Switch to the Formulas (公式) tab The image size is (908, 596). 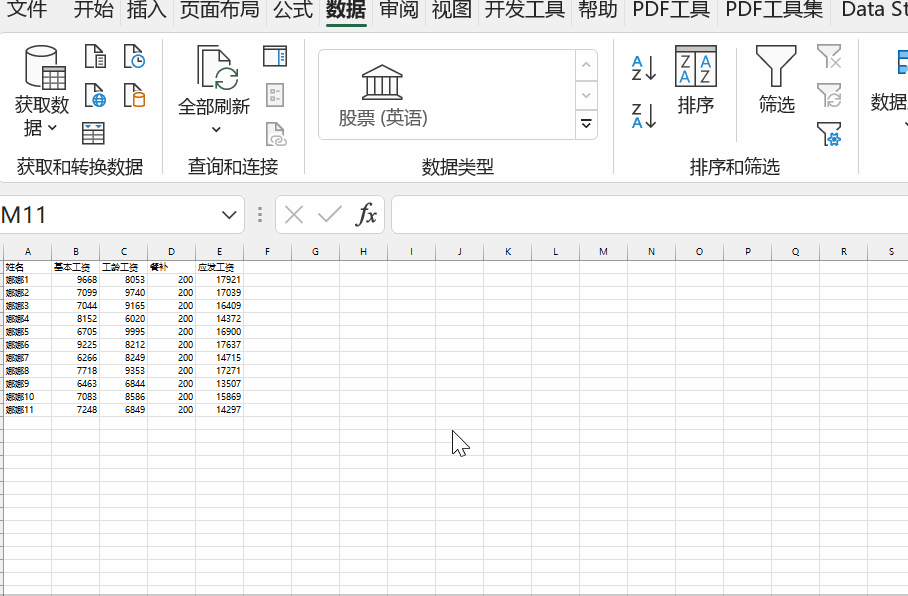(x=293, y=9)
